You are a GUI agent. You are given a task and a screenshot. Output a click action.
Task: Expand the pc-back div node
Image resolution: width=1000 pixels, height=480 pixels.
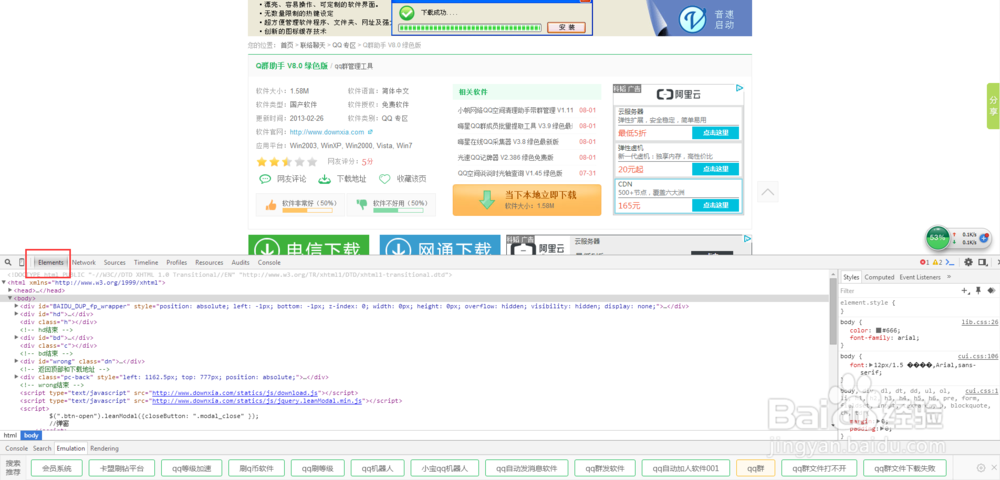[17, 377]
